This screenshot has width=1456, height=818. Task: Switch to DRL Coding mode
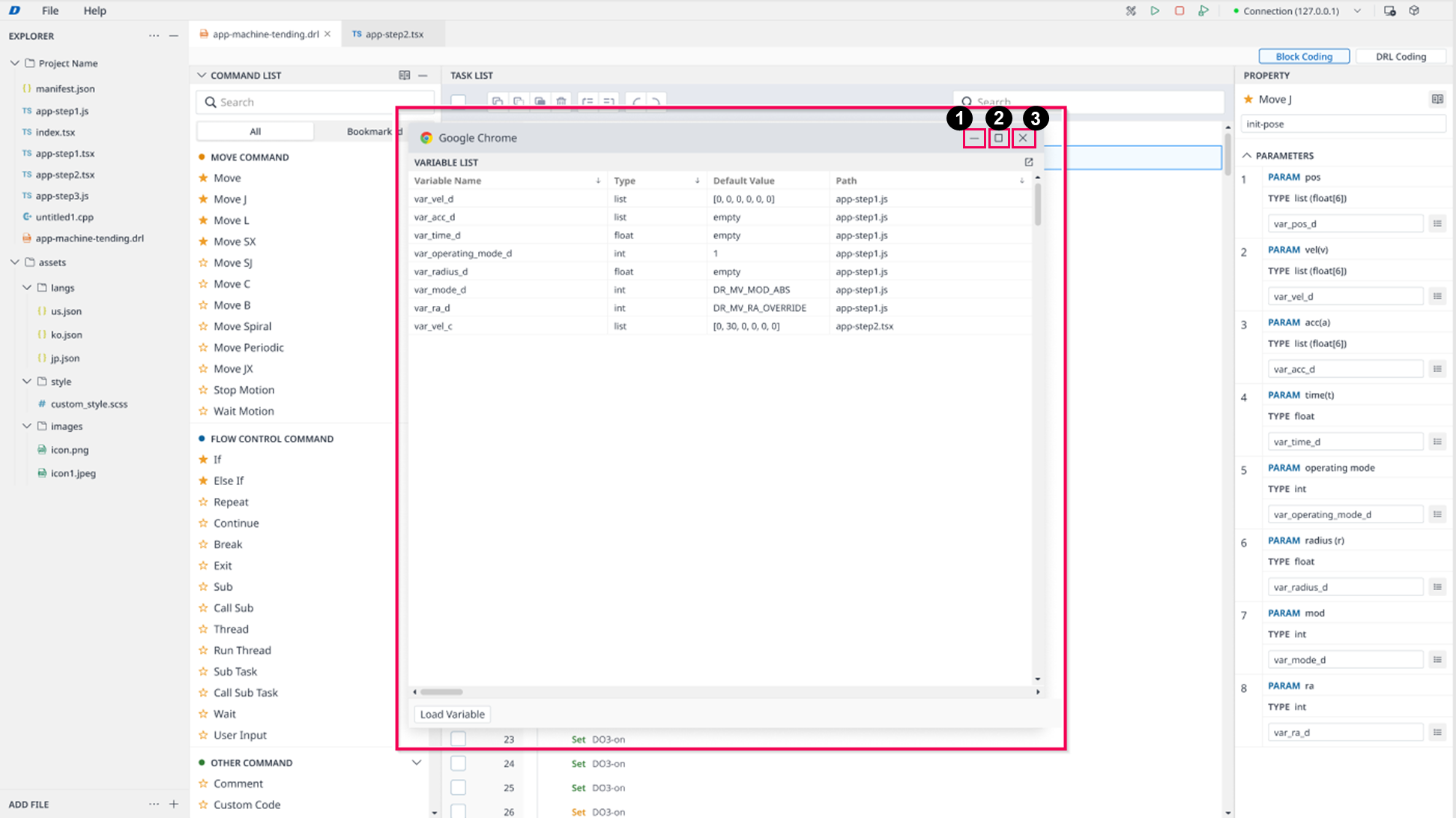pos(1401,56)
